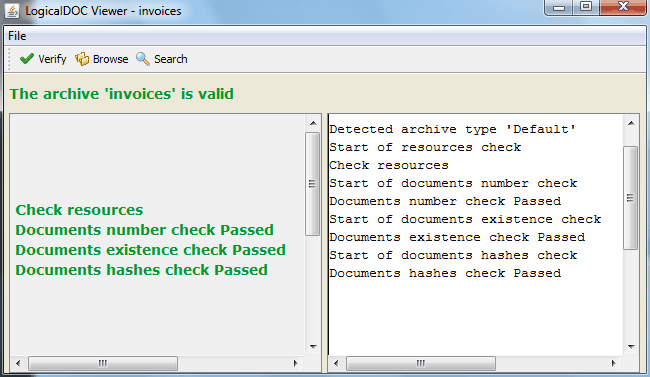Click log line 'Start of resources check'

click(425, 147)
